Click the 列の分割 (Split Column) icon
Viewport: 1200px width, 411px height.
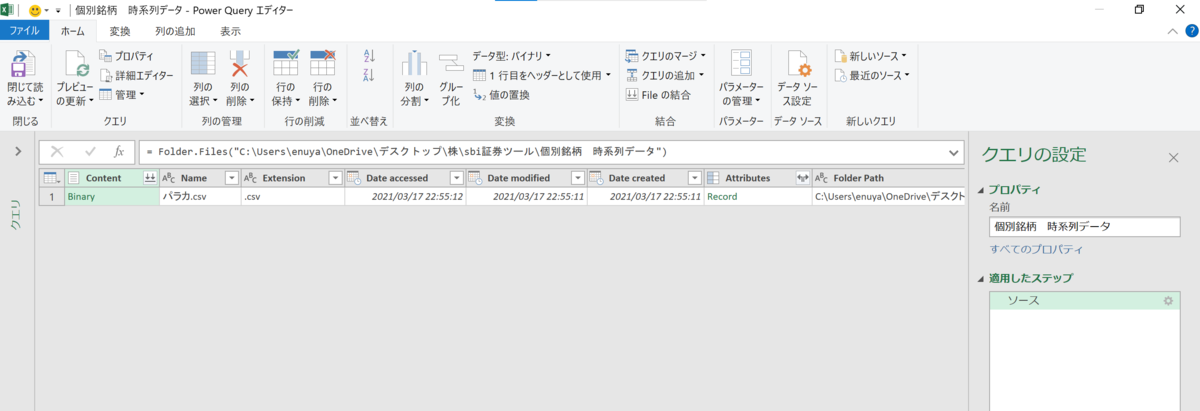coord(413,65)
